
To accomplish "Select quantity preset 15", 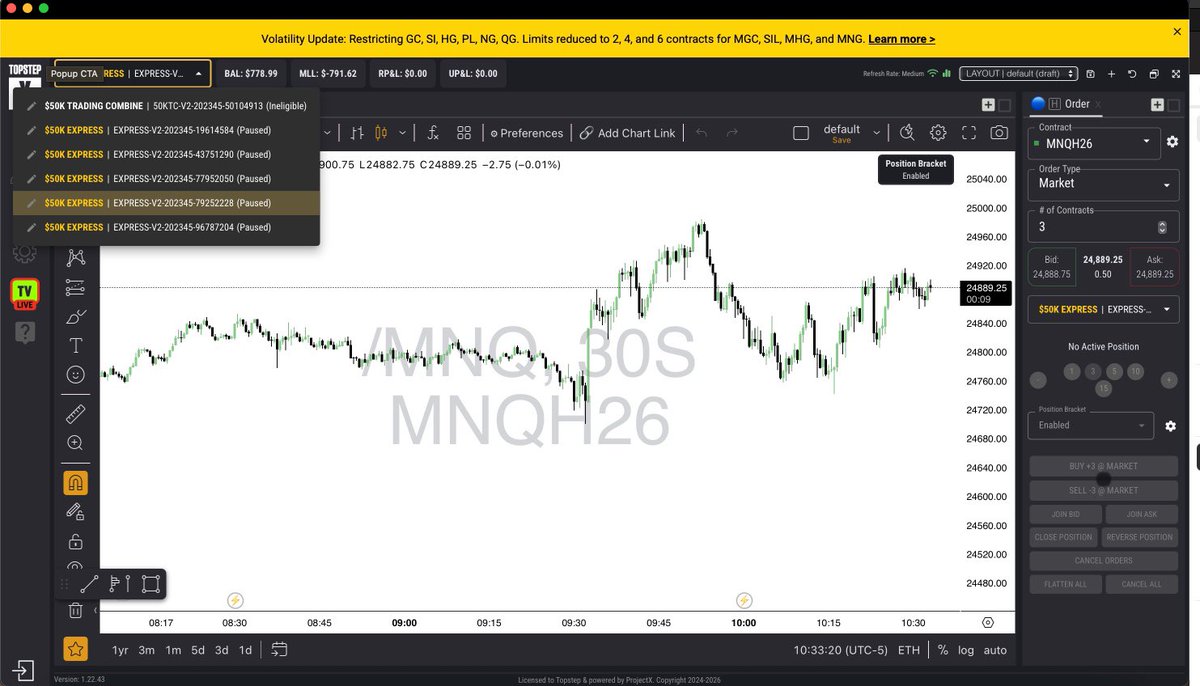I will pyautogui.click(x=1103, y=388).
